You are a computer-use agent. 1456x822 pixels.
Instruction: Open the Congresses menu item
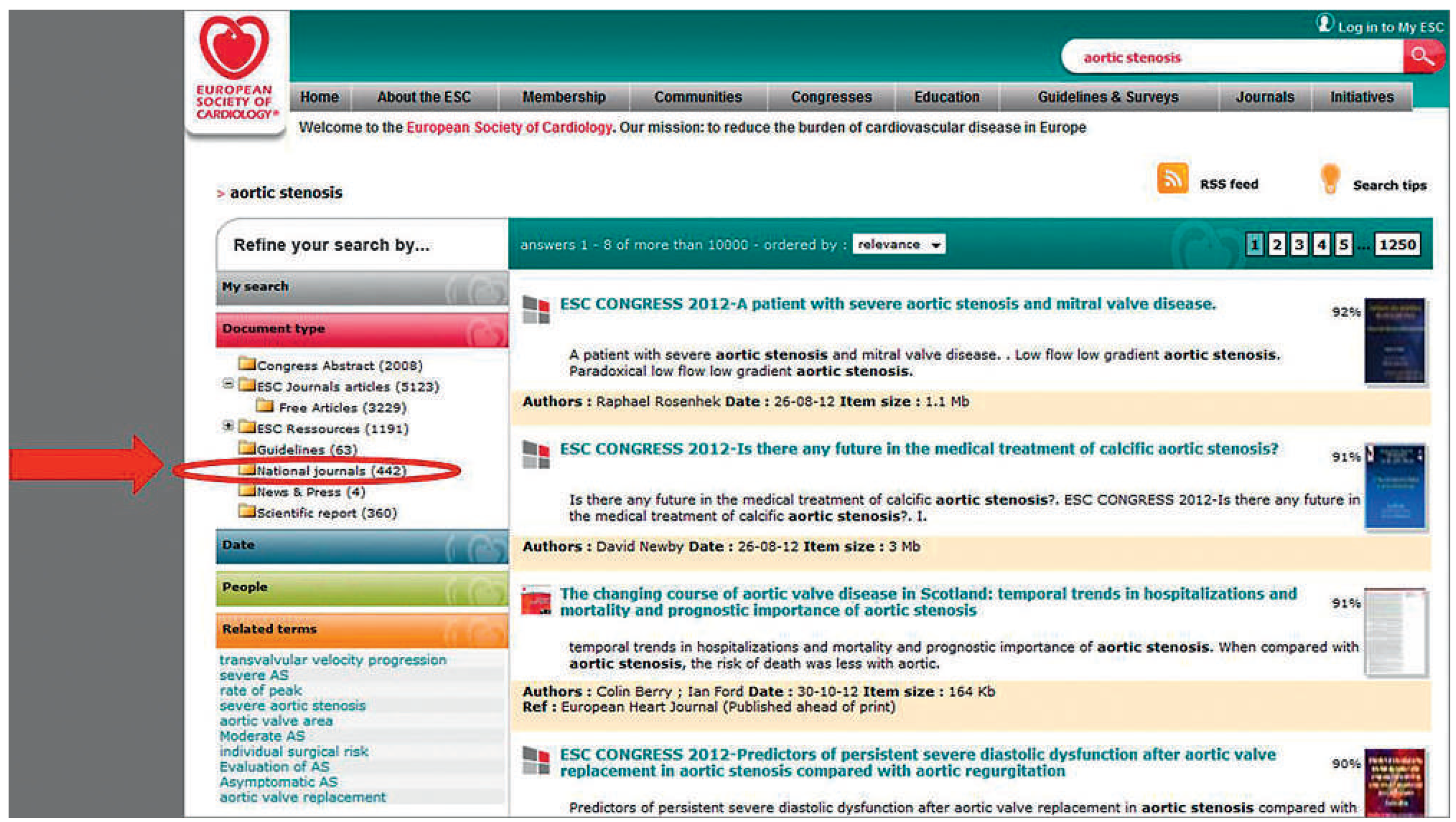click(831, 97)
